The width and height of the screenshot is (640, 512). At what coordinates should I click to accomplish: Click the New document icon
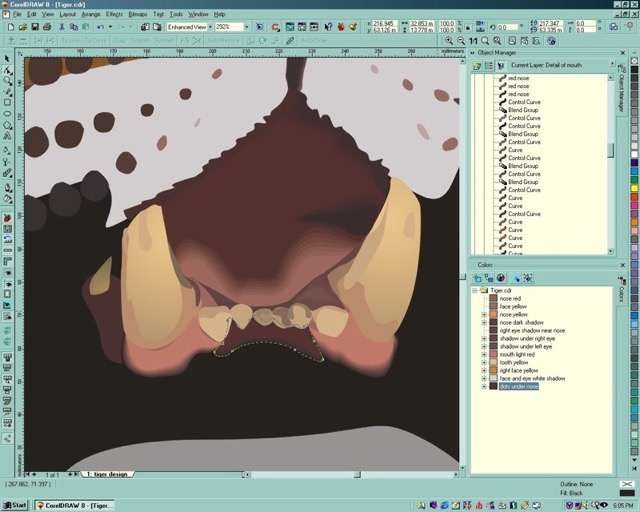11,27
